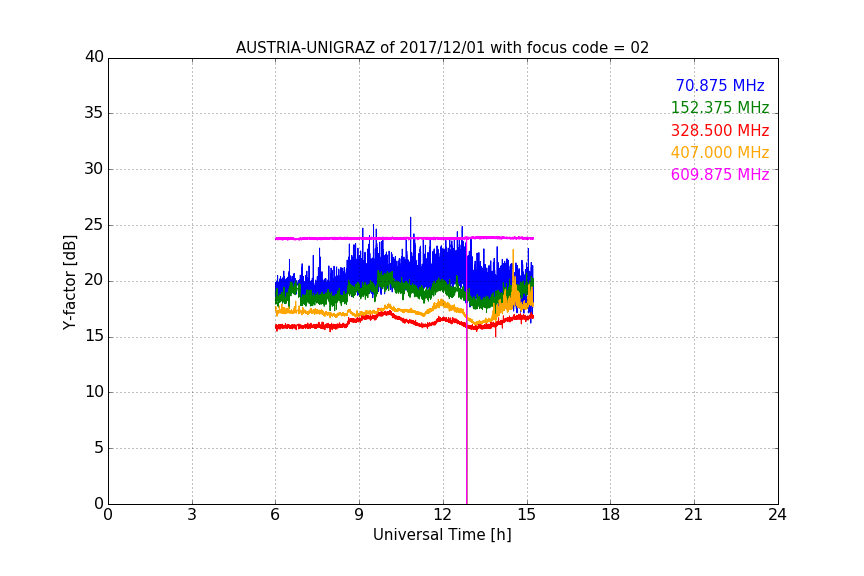Image resolution: width=864 pixels, height=576 pixels.
Task: Click the x-axis tick label 21
Action: tap(694, 515)
